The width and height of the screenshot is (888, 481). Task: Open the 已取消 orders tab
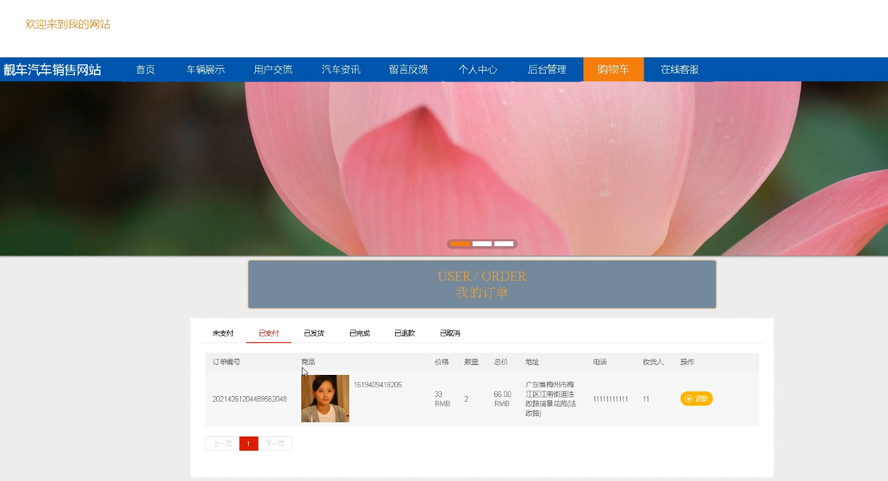pos(450,333)
